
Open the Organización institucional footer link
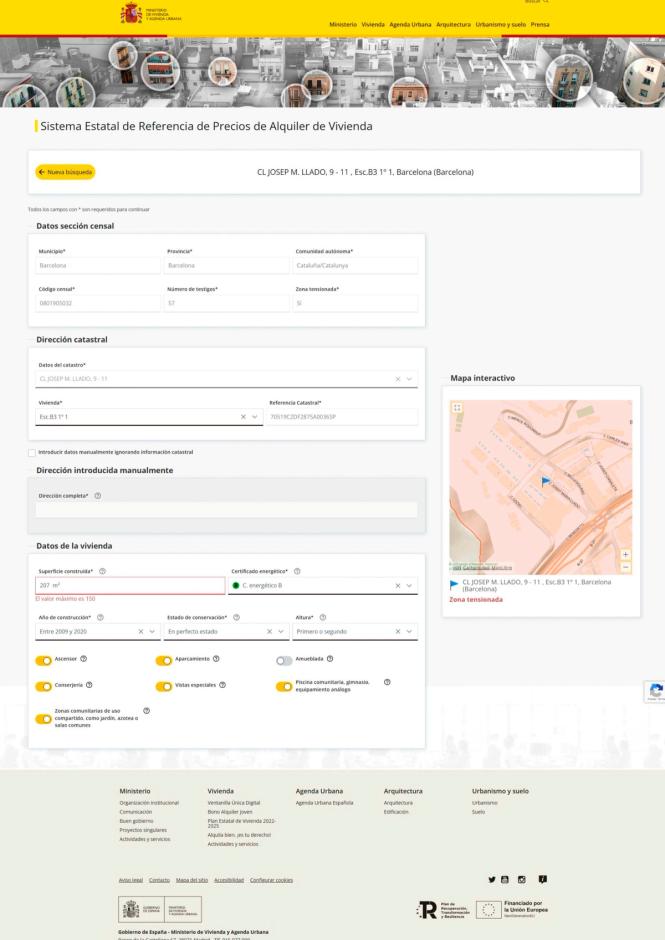tap(149, 803)
